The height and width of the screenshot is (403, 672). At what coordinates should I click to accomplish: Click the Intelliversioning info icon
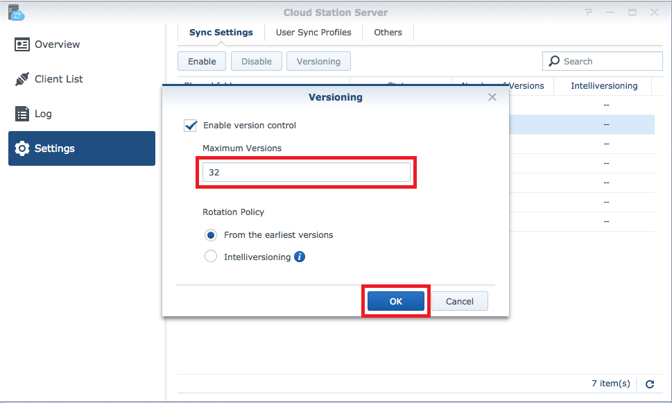[300, 257]
